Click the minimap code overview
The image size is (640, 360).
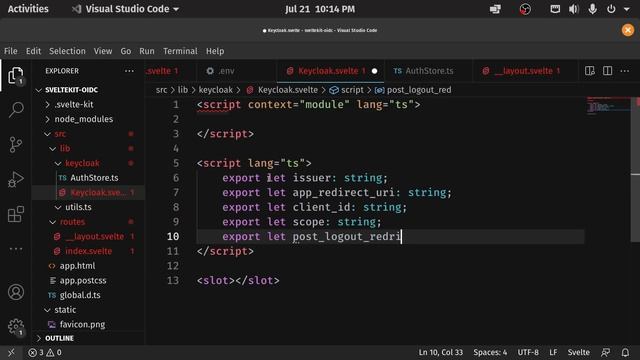[x=608, y=107]
